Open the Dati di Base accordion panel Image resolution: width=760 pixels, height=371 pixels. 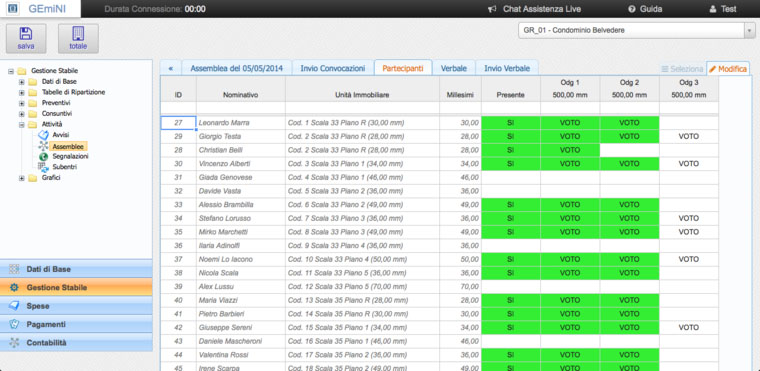(x=76, y=269)
